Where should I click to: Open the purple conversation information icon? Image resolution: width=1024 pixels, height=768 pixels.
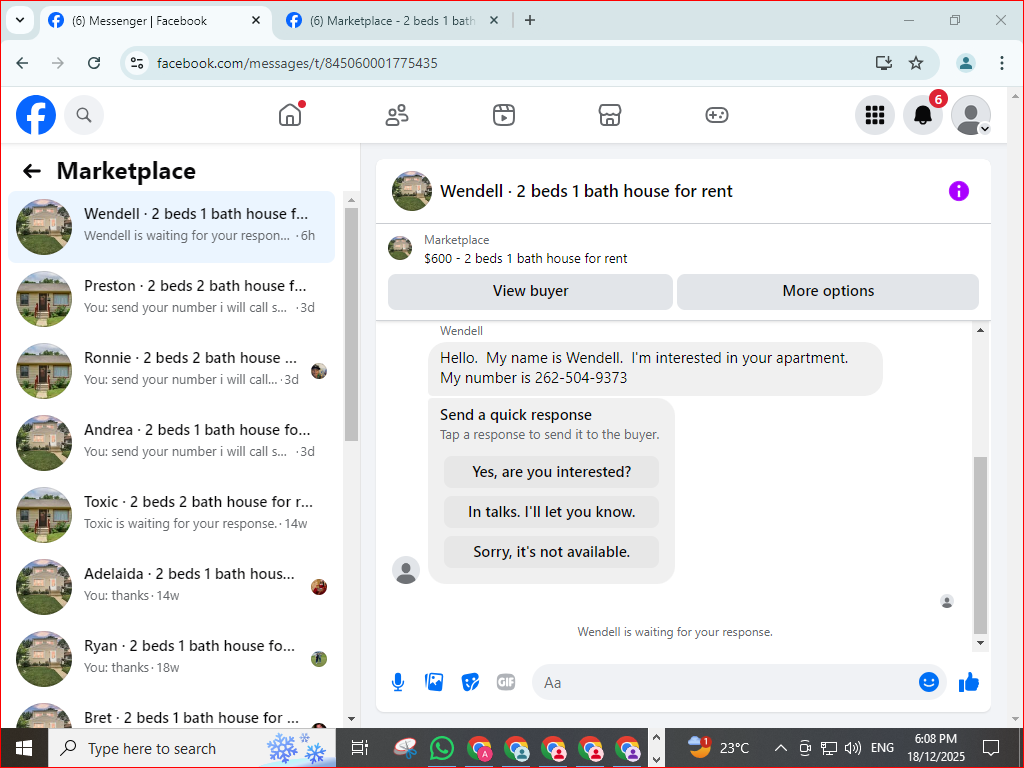pyautogui.click(x=959, y=191)
